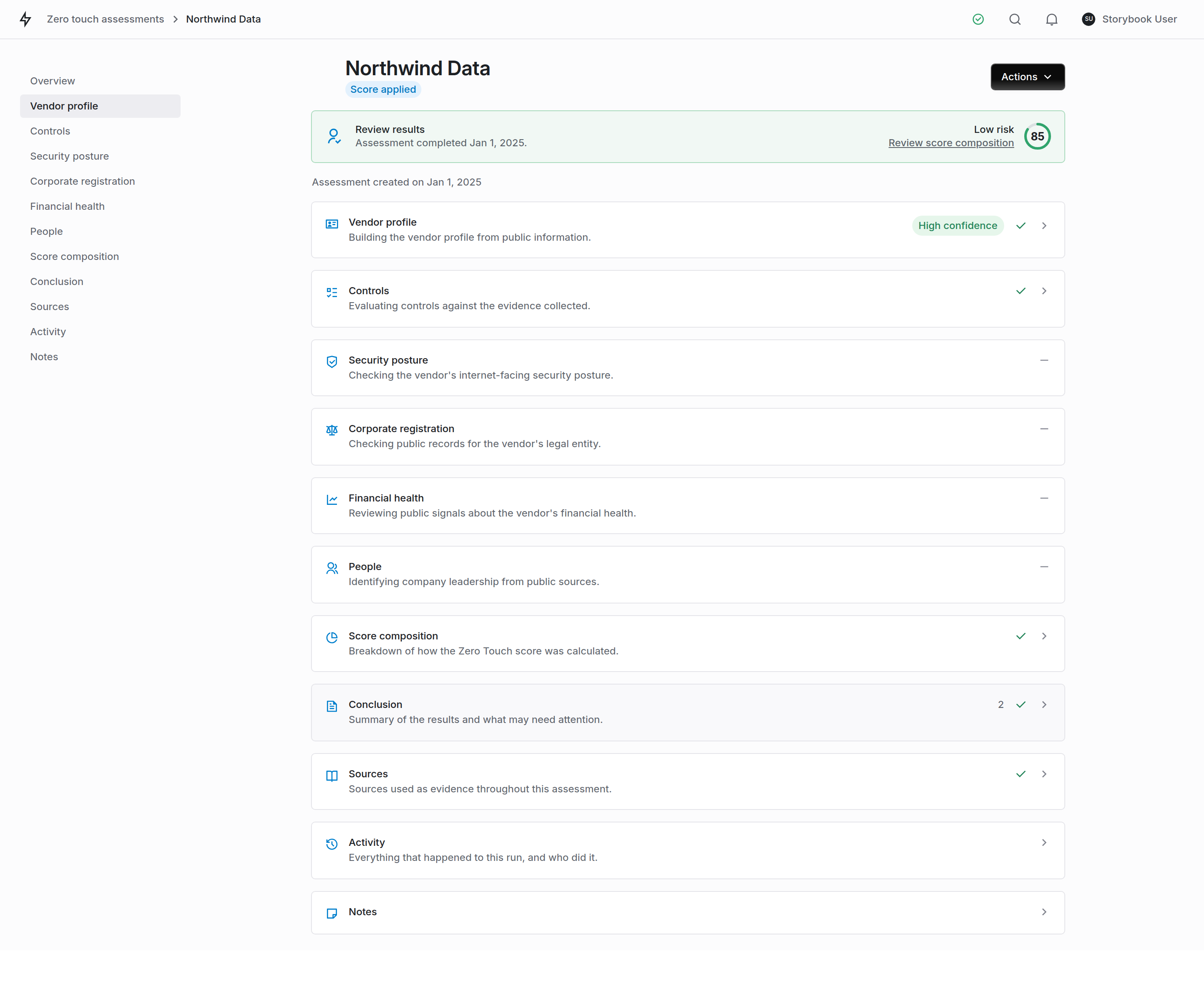Click the Security posture shield icon

pyautogui.click(x=332, y=361)
